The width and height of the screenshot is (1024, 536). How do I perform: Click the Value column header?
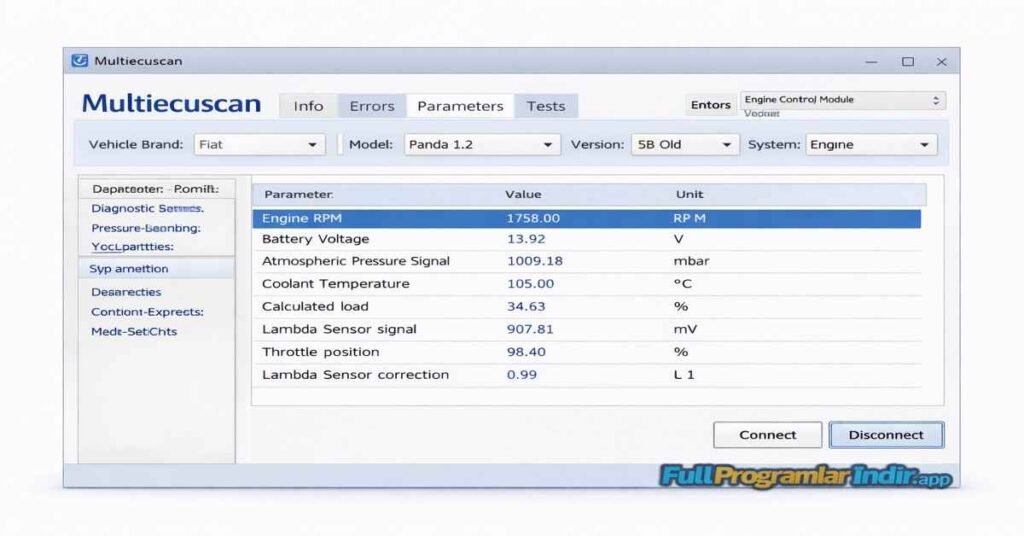tap(523, 194)
